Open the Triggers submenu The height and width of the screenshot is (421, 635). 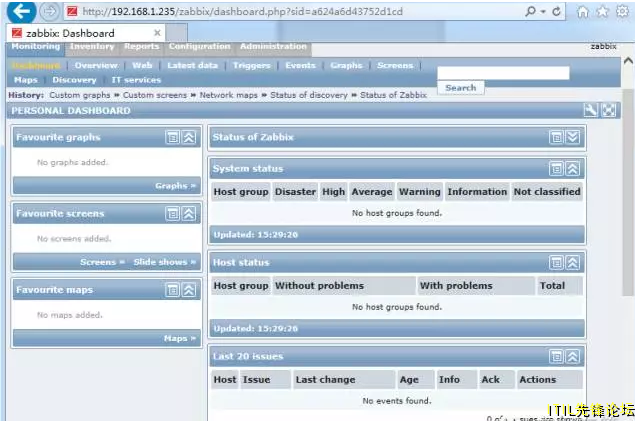[x=251, y=66]
